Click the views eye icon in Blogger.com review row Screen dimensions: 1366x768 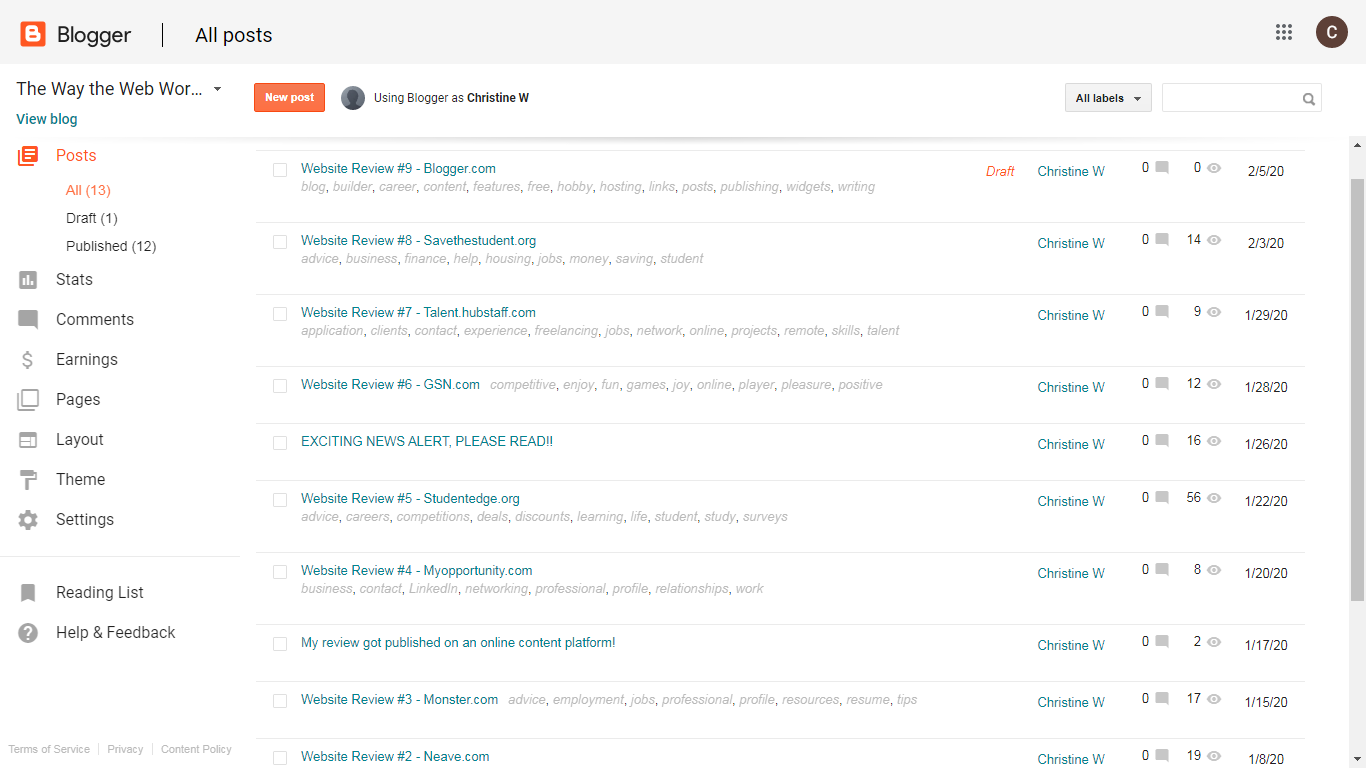[1214, 168]
